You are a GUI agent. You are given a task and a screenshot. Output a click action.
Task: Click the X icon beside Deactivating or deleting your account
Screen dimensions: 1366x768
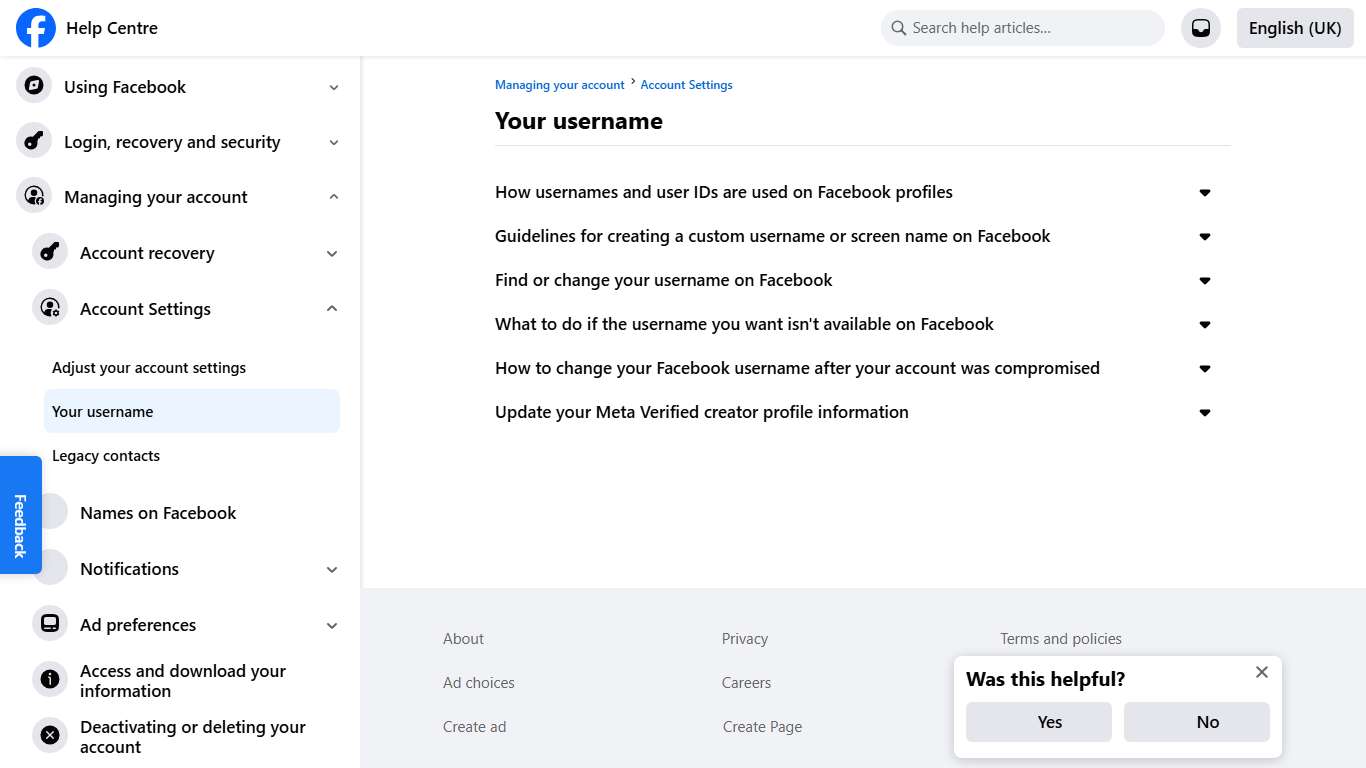(x=50, y=735)
